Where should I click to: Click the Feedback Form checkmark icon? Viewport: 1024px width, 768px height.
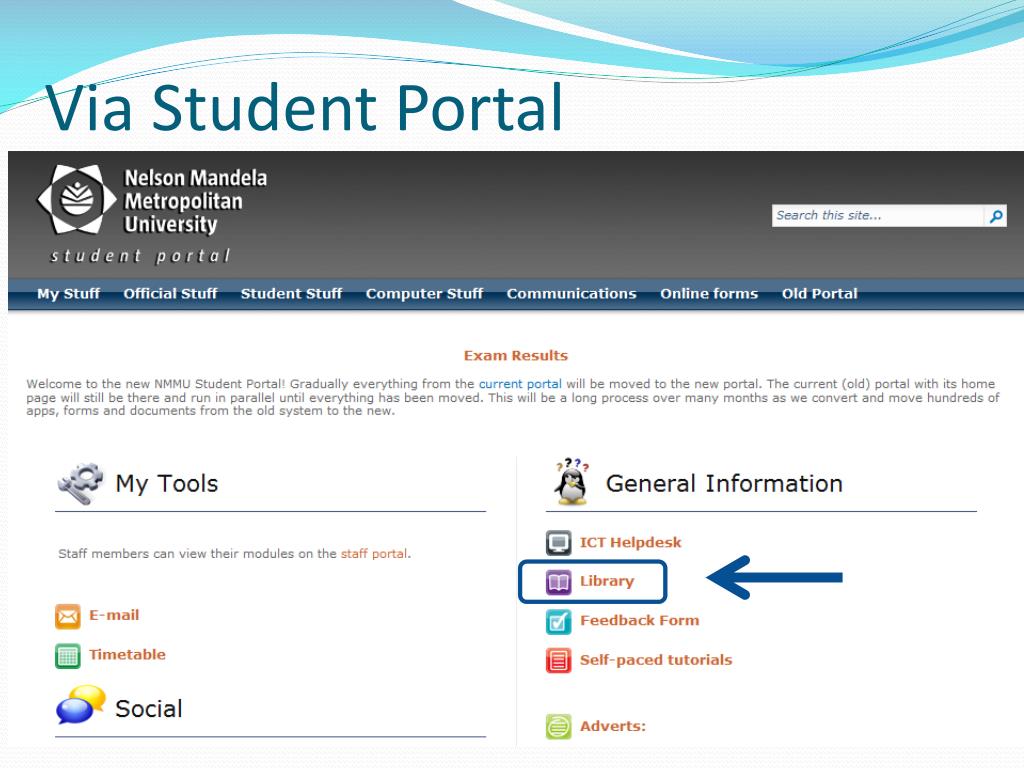558,621
